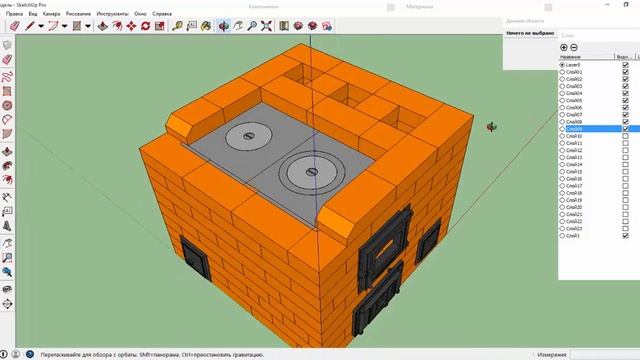The image size is (640, 360).
Task: Hide the selected layer Слой09
Action: pos(625,129)
